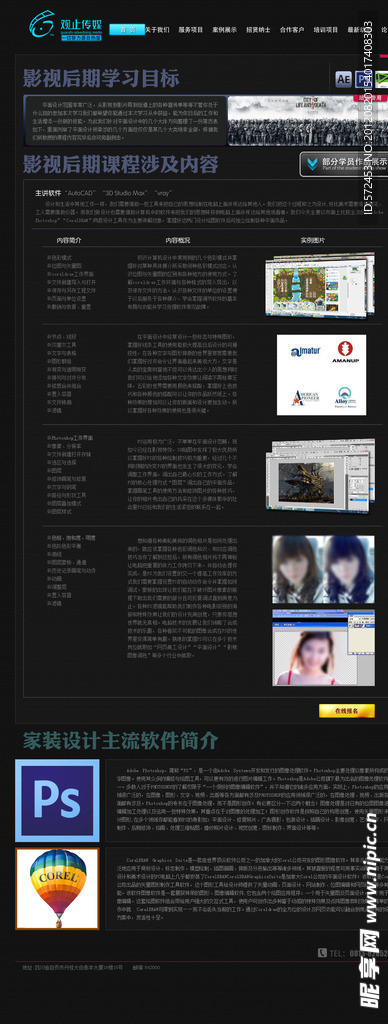Click list item coreldraw工作界面
This screenshot has width=388, height=1024.
click(x=70, y=274)
